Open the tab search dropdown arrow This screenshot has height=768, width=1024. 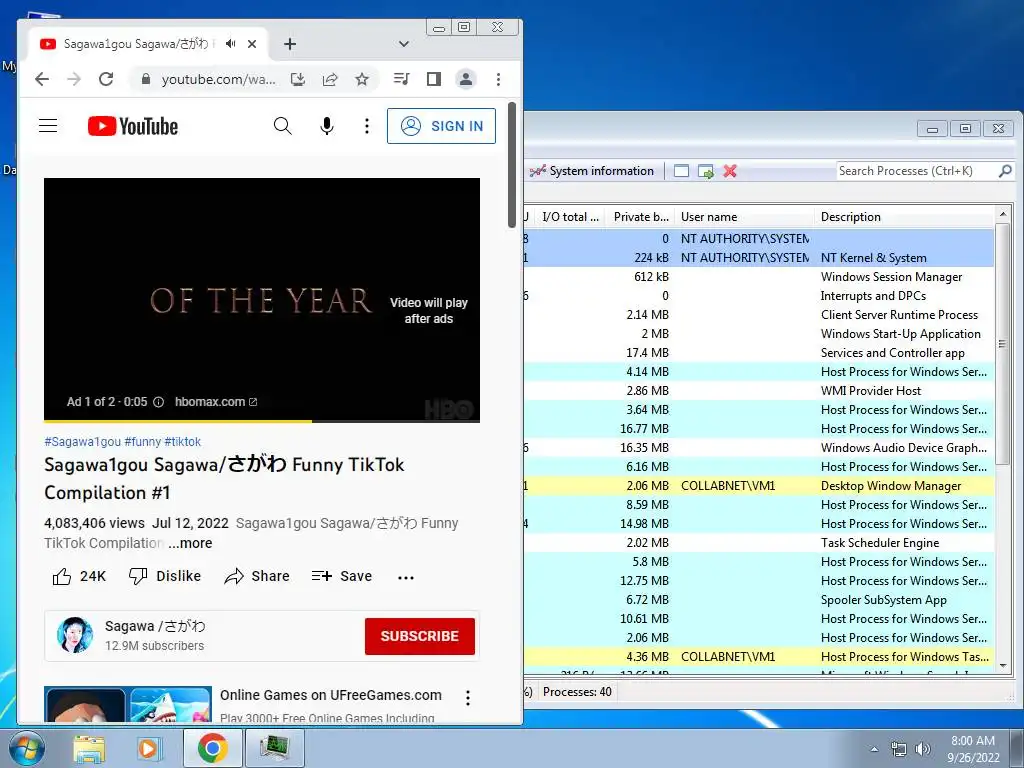404,44
